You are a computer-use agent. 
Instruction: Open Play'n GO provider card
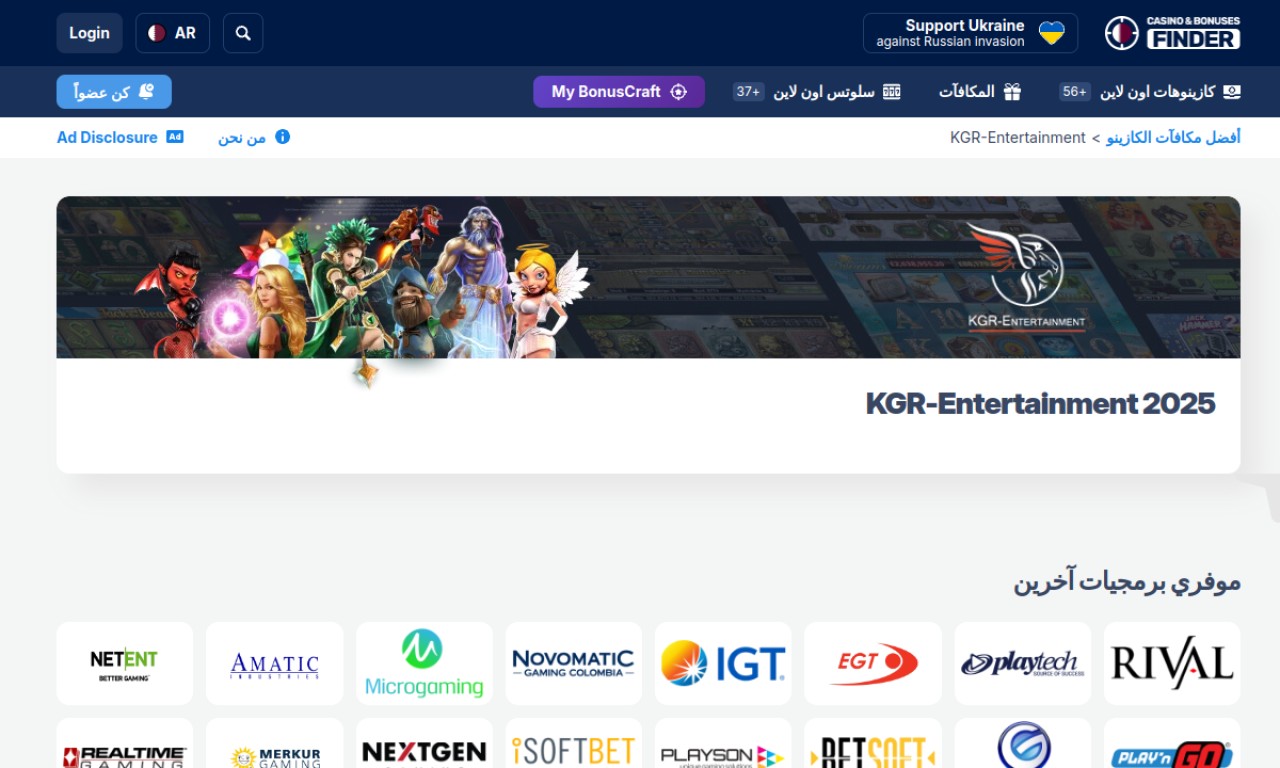point(1172,743)
